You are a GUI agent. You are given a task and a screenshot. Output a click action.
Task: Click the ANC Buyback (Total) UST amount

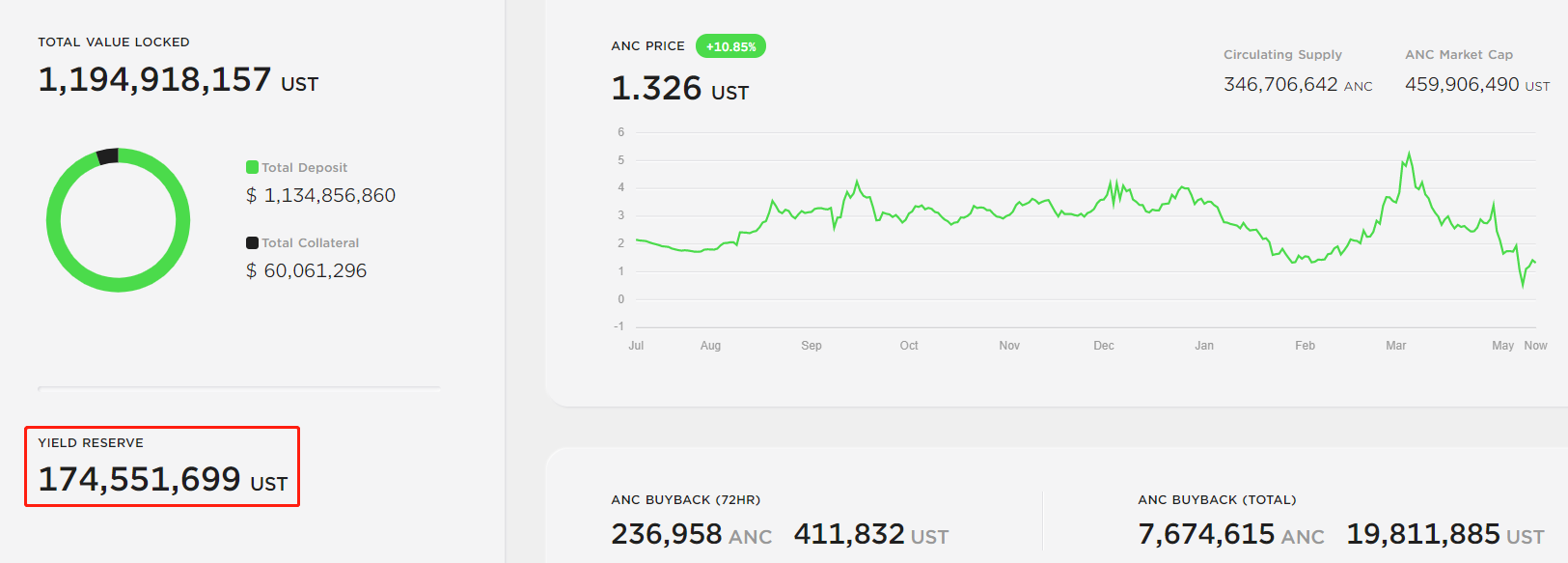click(x=1444, y=534)
